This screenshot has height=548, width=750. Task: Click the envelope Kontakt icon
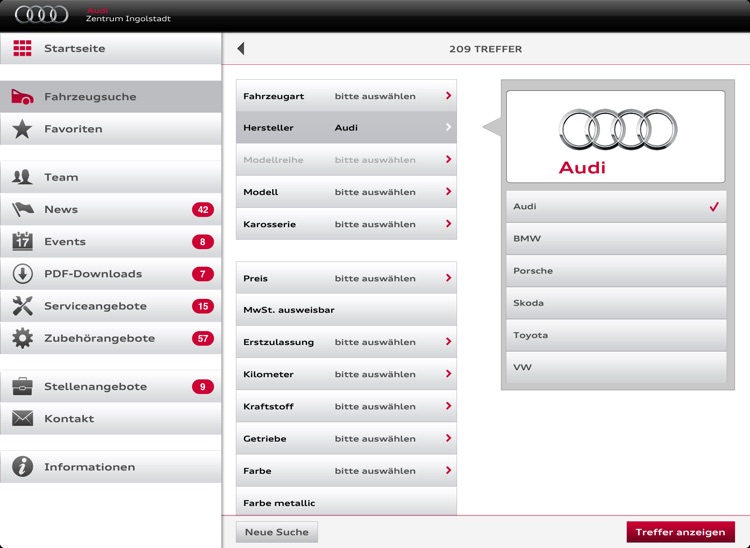22,418
